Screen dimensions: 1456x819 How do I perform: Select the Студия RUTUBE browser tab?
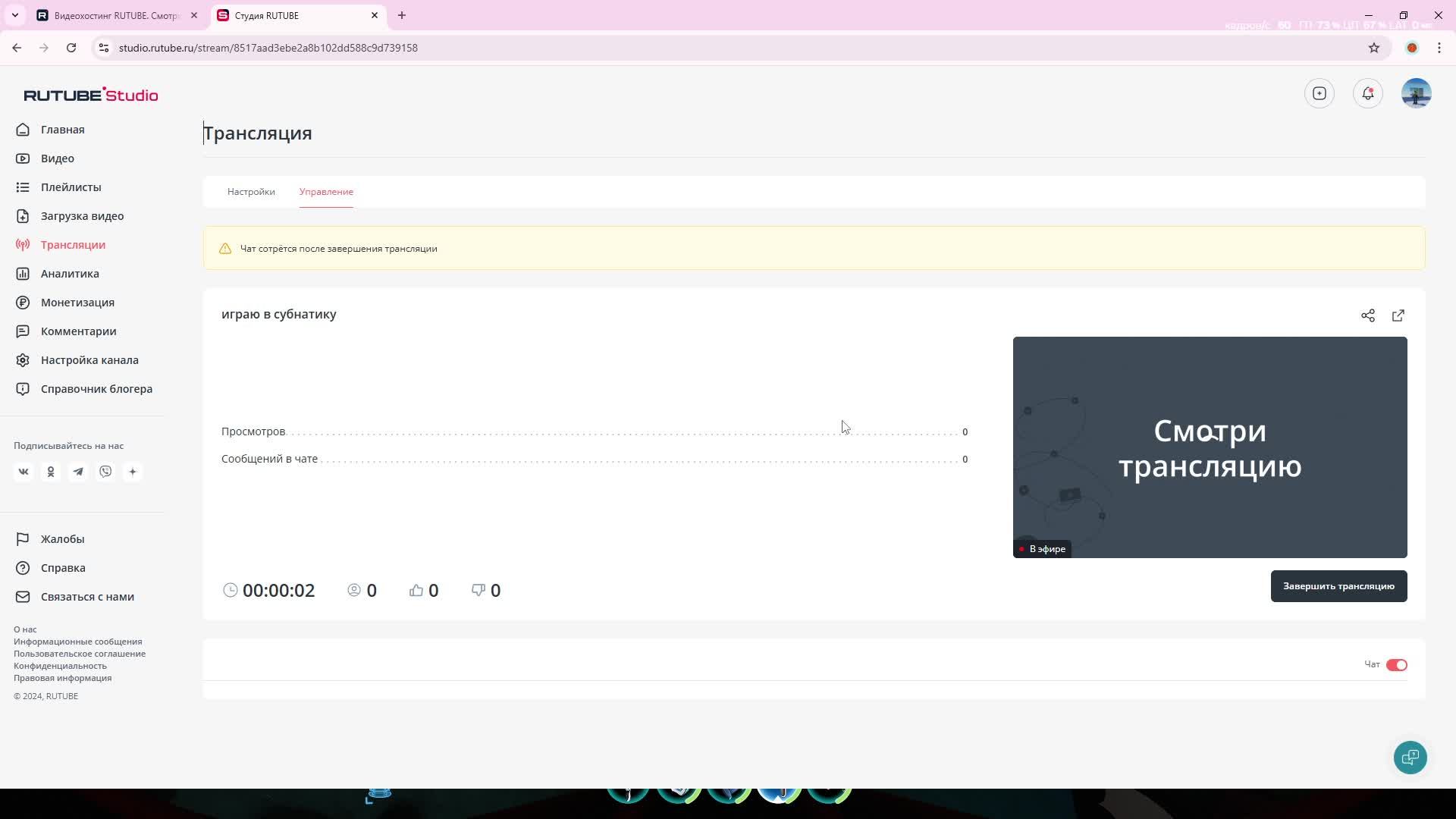point(298,15)
